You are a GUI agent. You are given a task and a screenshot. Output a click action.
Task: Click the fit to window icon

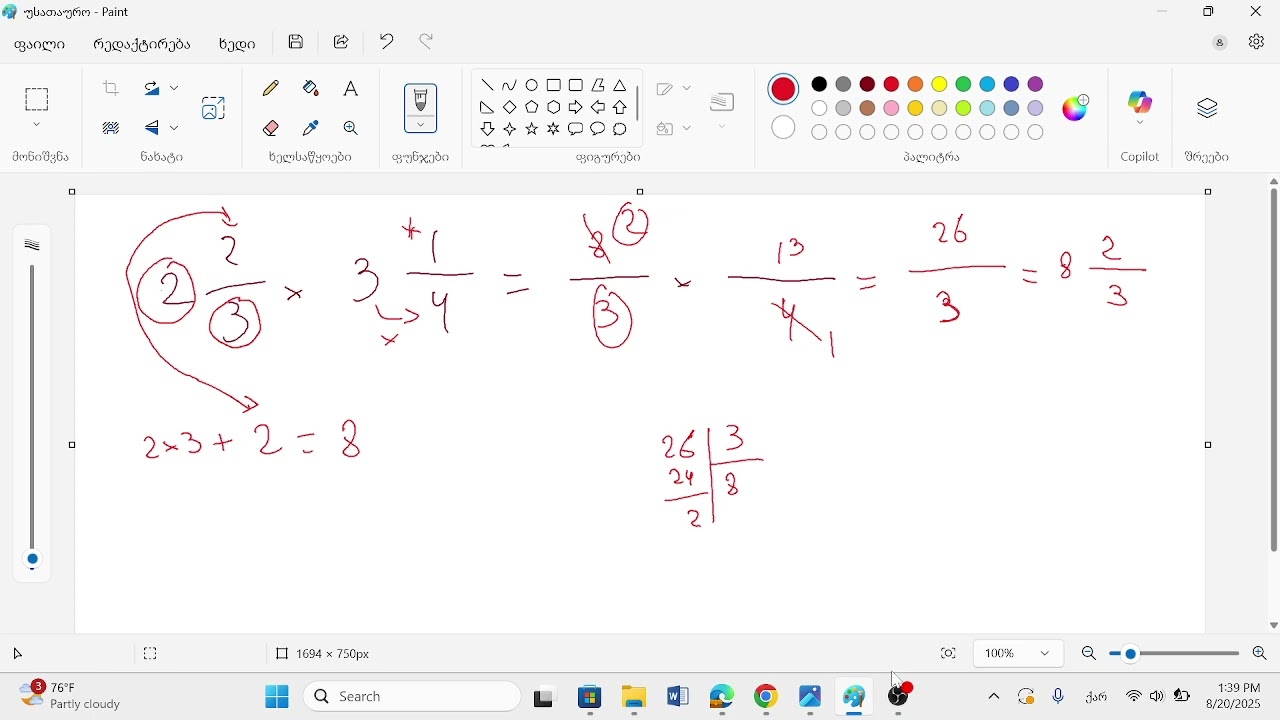pos(949,655)
